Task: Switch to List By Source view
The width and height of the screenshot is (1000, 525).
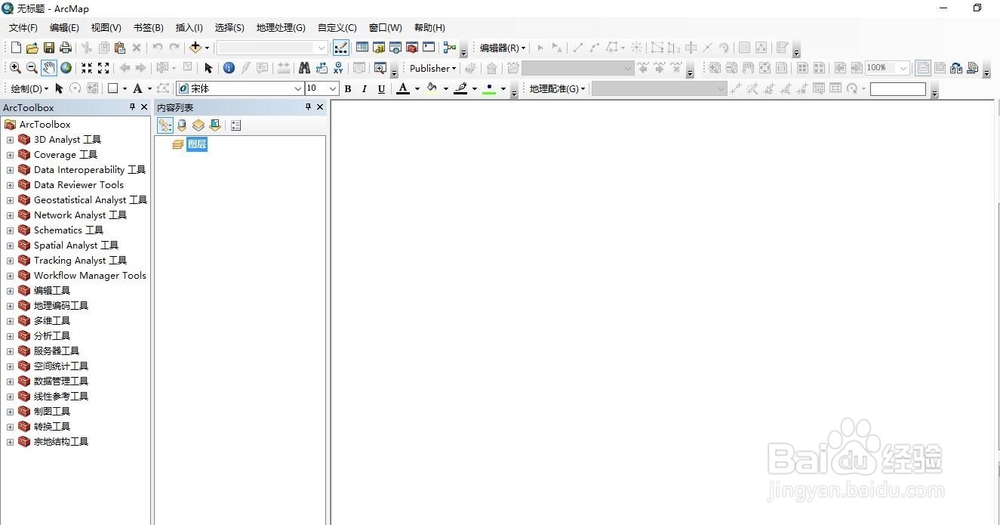Action: click(x=182, y=126)
